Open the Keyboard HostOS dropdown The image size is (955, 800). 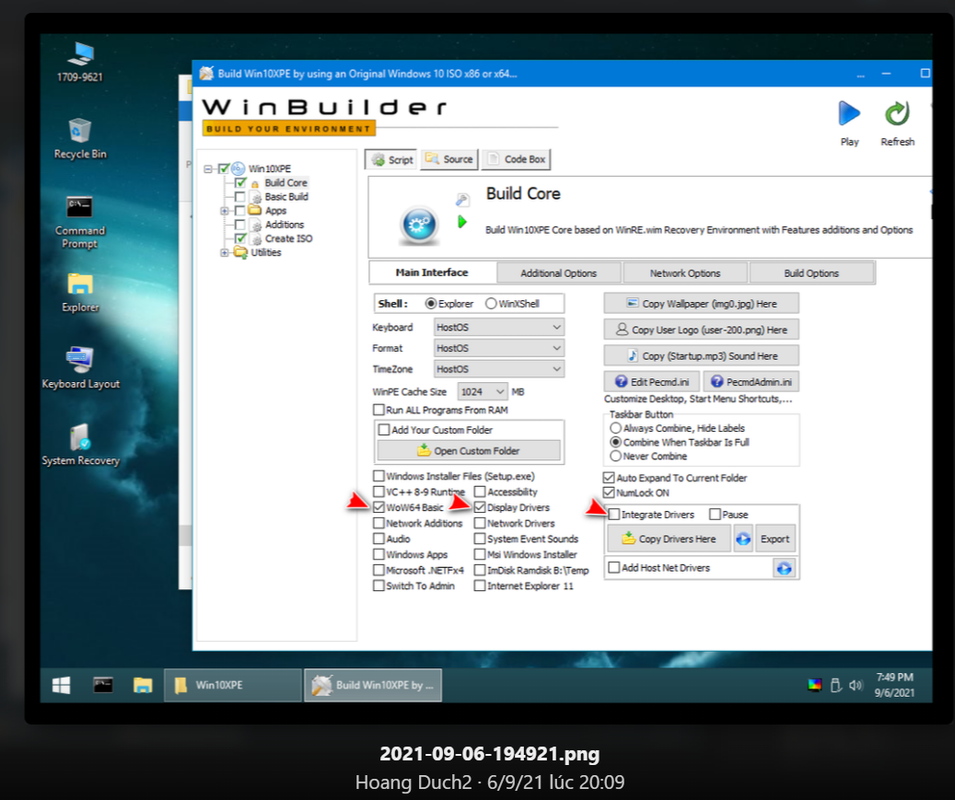click(x=499, y=327)
